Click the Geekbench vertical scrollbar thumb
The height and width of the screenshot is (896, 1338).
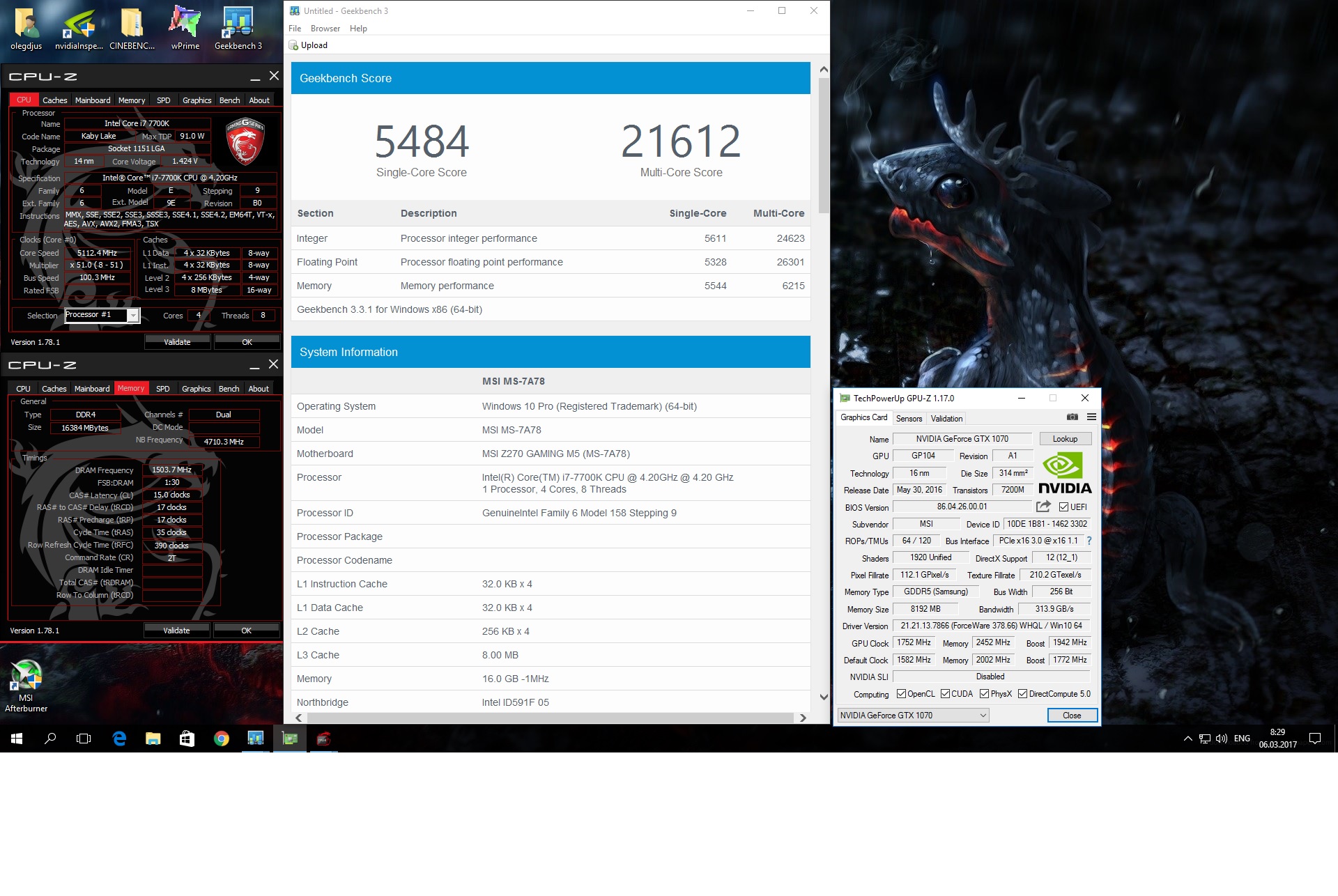824,146
